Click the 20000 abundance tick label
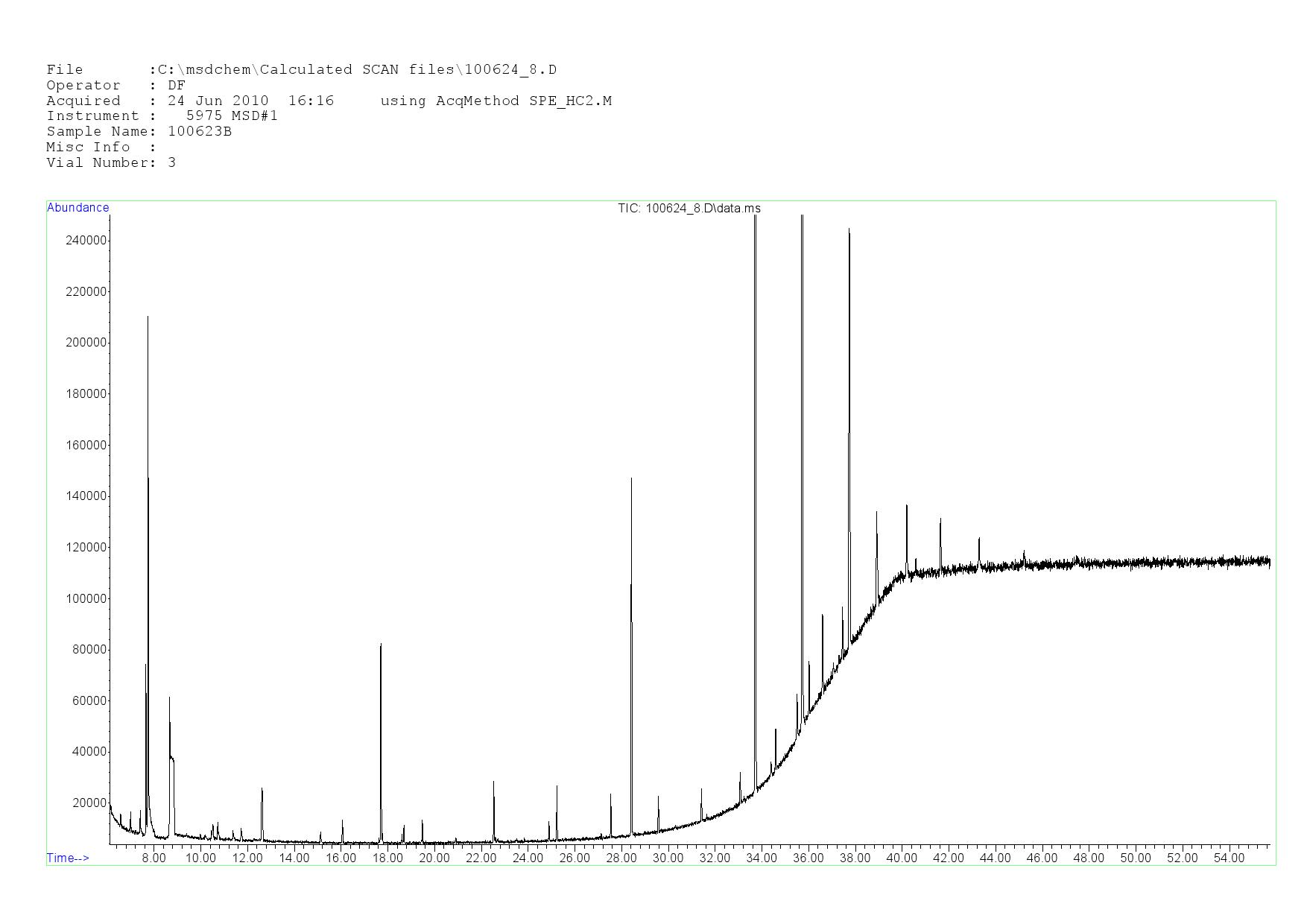 tap(89, 803)
